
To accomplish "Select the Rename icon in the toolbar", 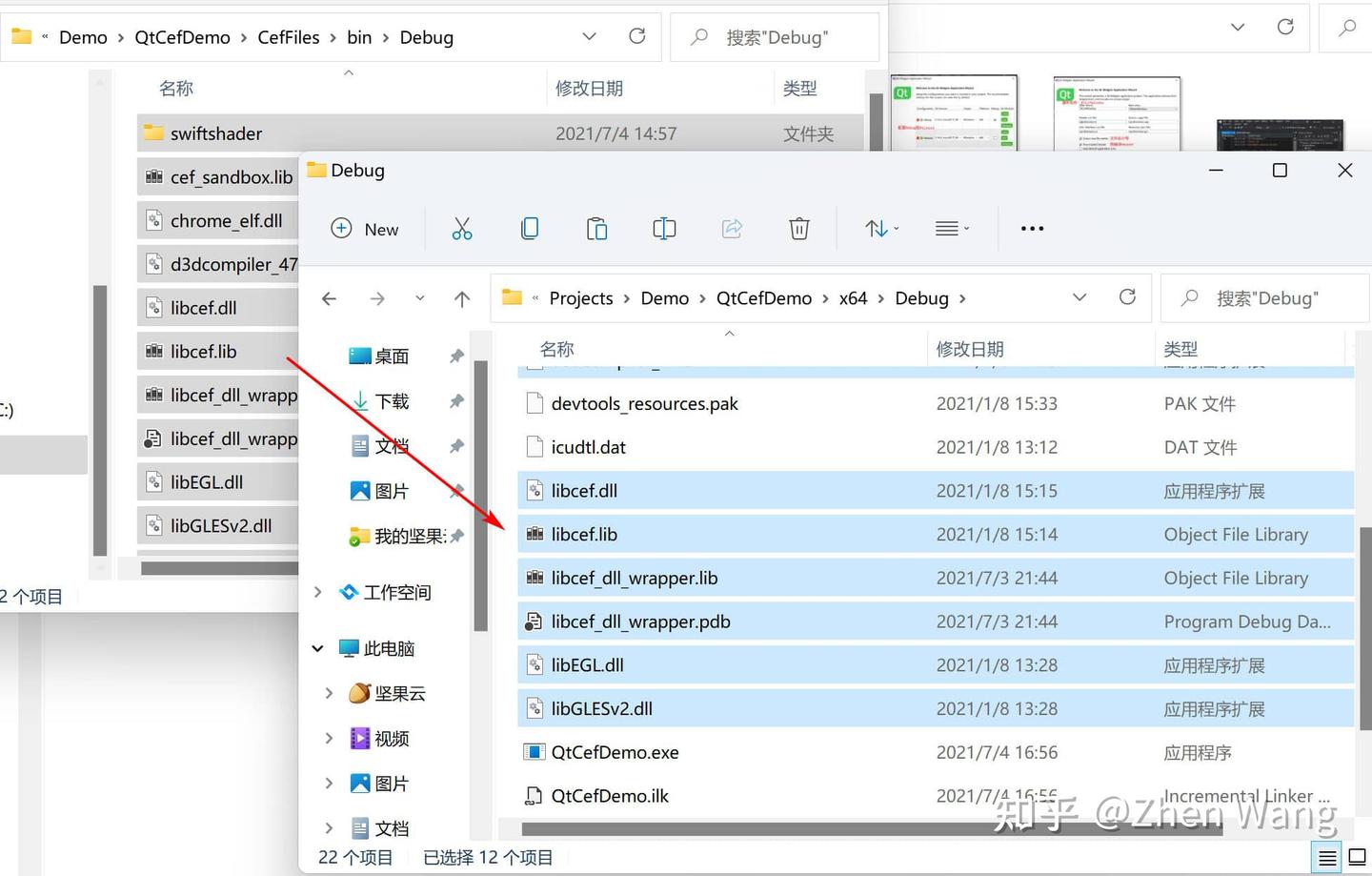I will [x=664, y=228].
